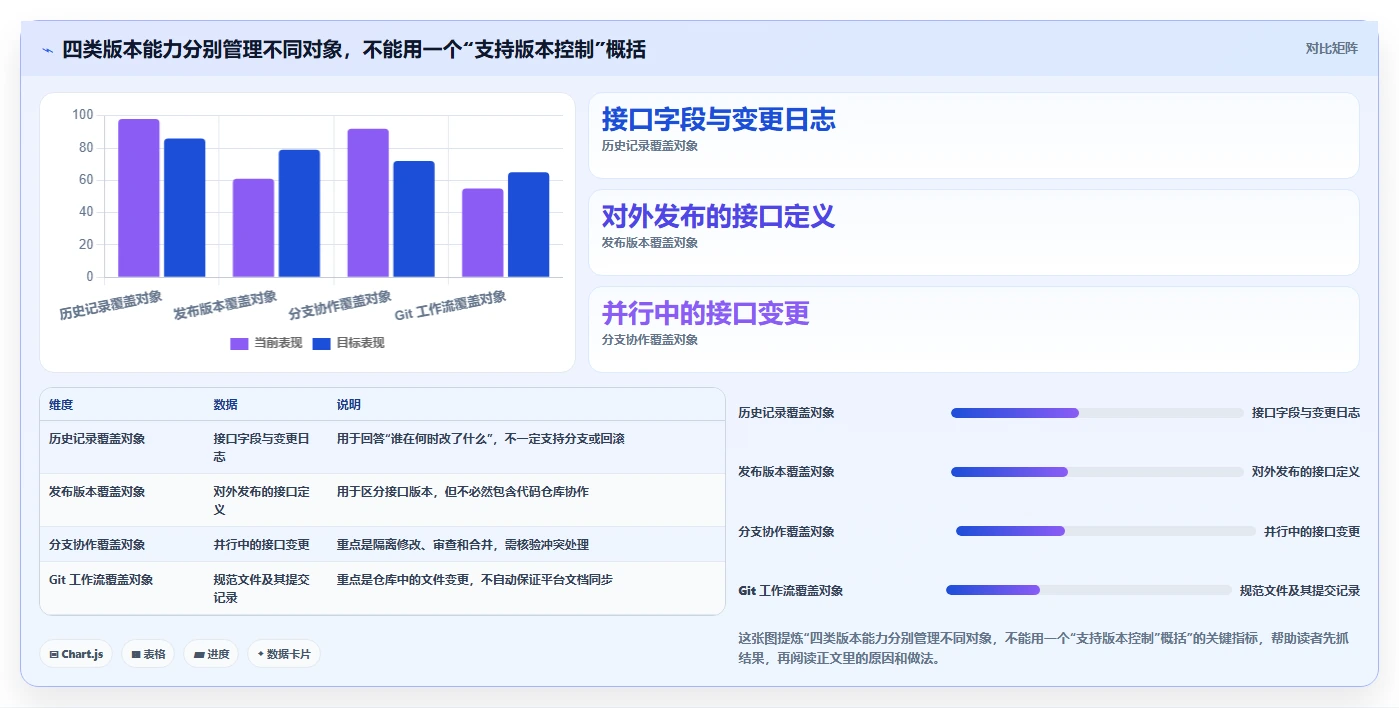Click the blue 目标表现 bar for 历史记录覆盖对象

tap(185, 208)
